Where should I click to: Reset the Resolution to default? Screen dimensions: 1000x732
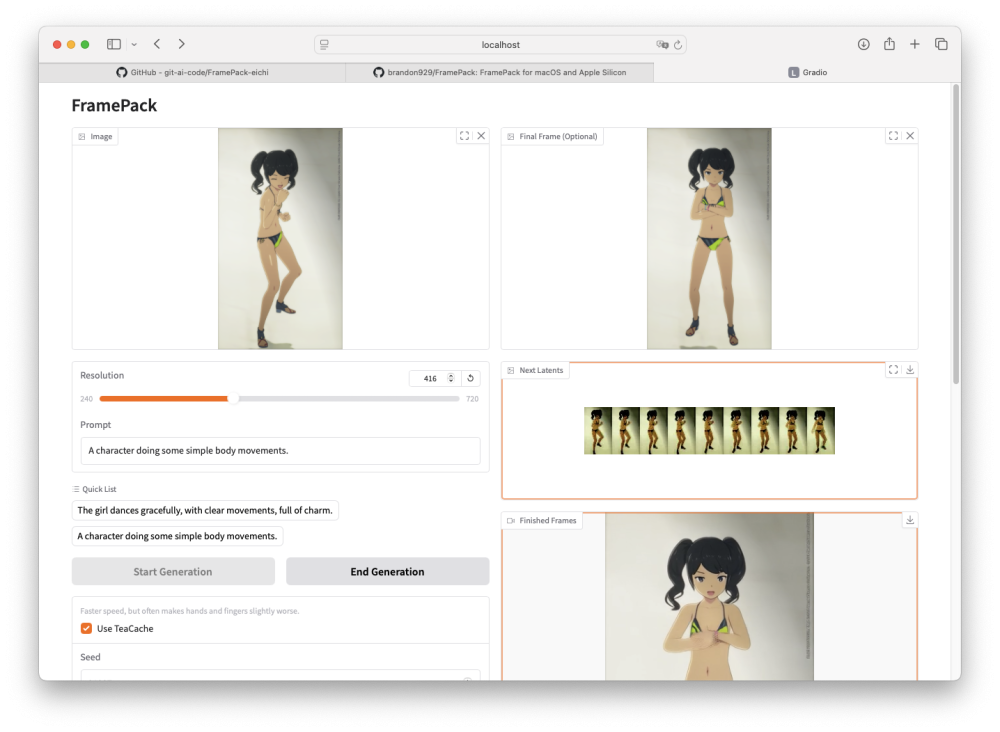[x=471, y=378]
